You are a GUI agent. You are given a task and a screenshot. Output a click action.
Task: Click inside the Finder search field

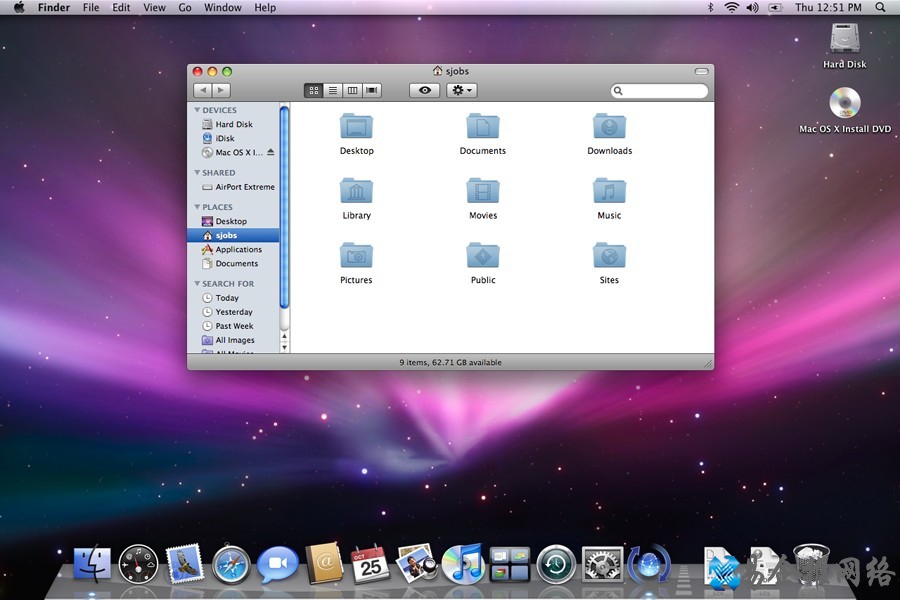pyautogui.click(x=660, y=90)
